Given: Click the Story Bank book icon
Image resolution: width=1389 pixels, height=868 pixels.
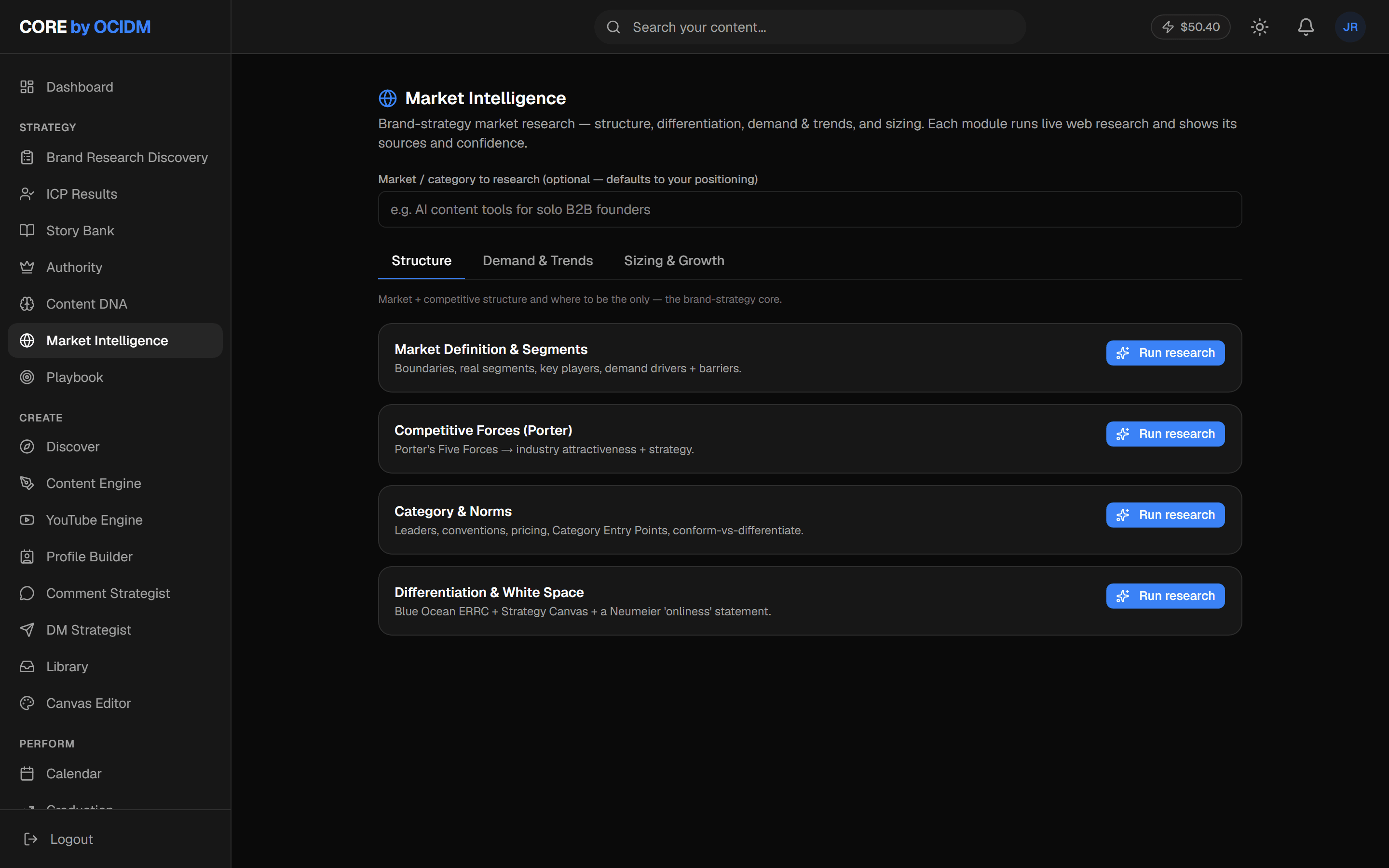Looking at the screenshot, I should [x=27, y=231].
